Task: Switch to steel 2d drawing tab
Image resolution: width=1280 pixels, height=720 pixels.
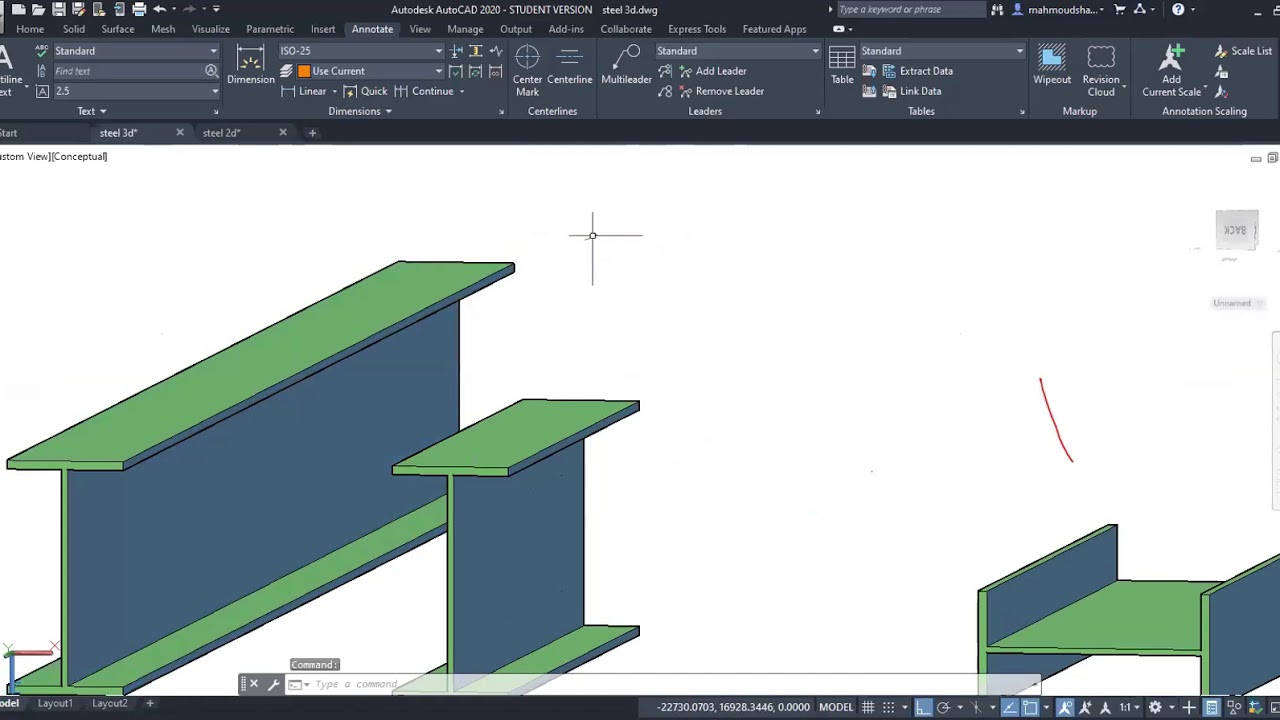Action: [x=221, y=132]
